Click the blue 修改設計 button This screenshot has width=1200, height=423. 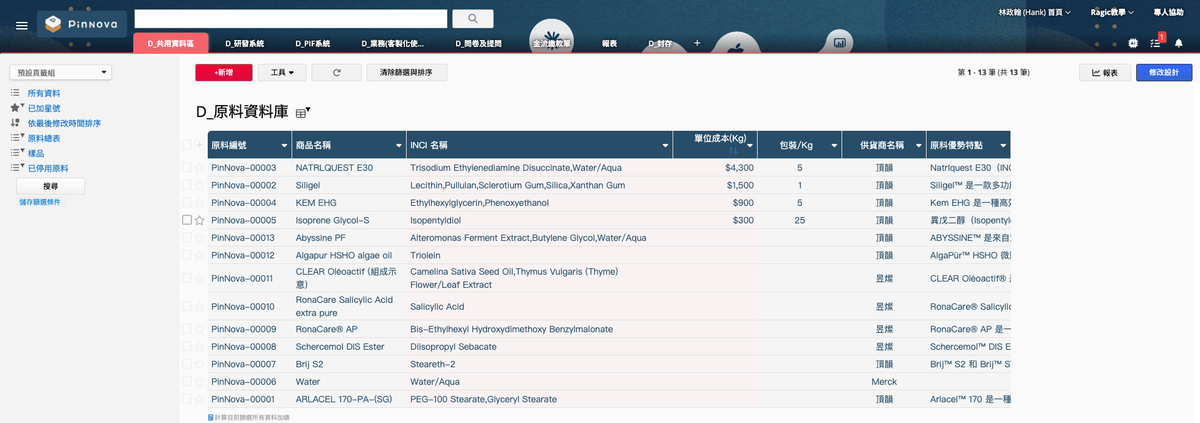(x=1163, y=73)
